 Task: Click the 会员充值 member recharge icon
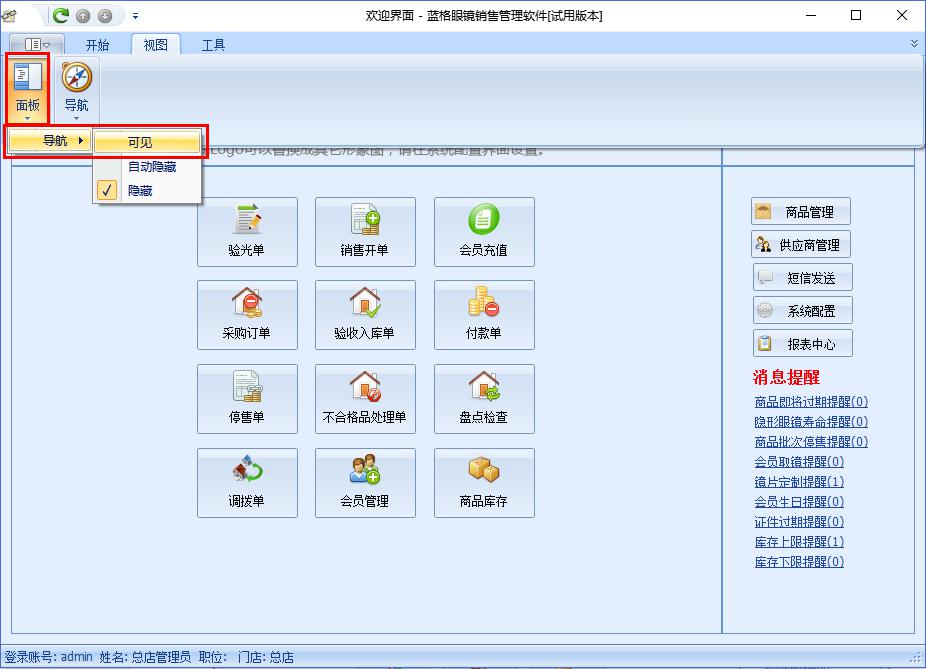(484, 232)
